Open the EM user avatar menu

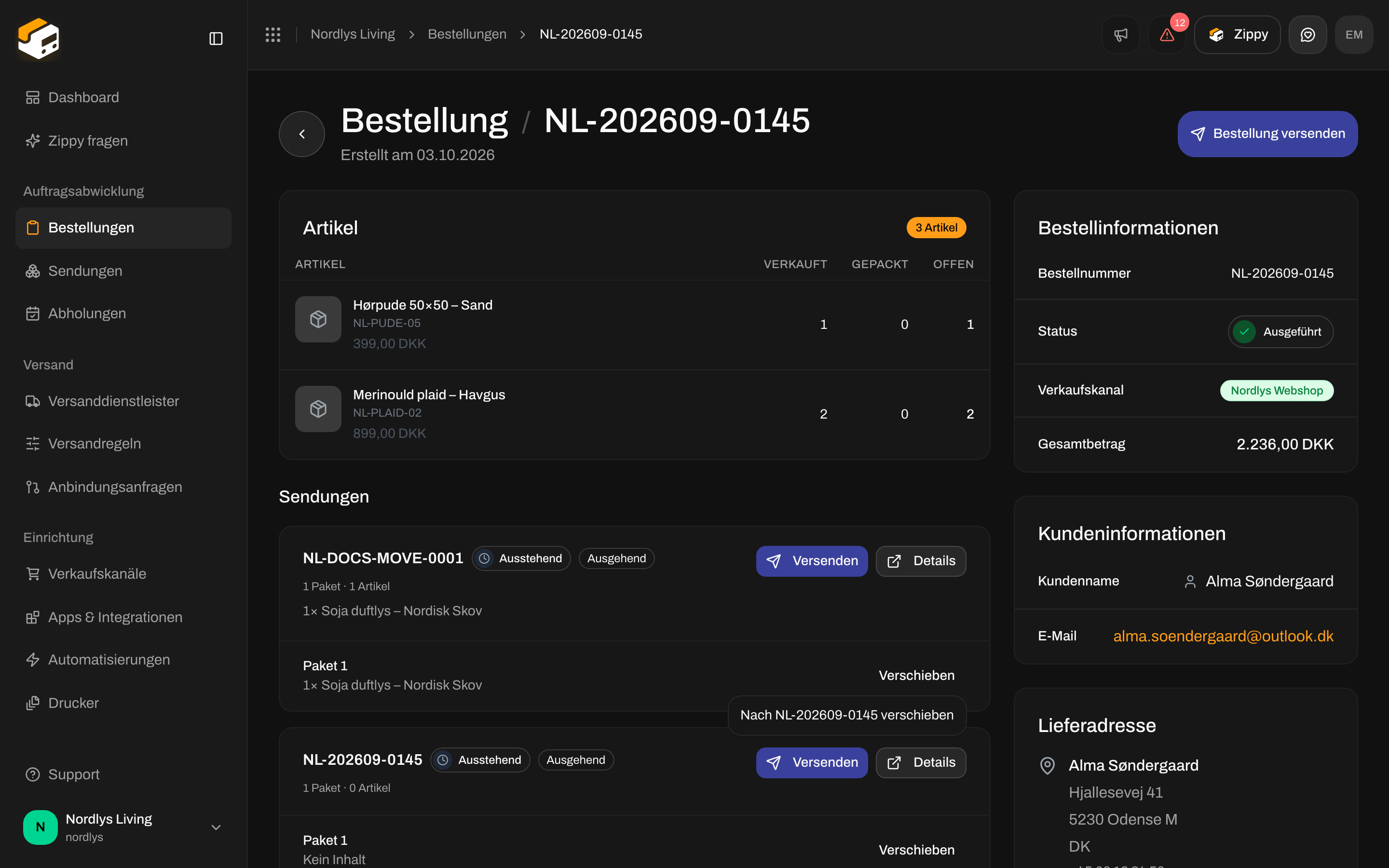(x=1354, y=34)
